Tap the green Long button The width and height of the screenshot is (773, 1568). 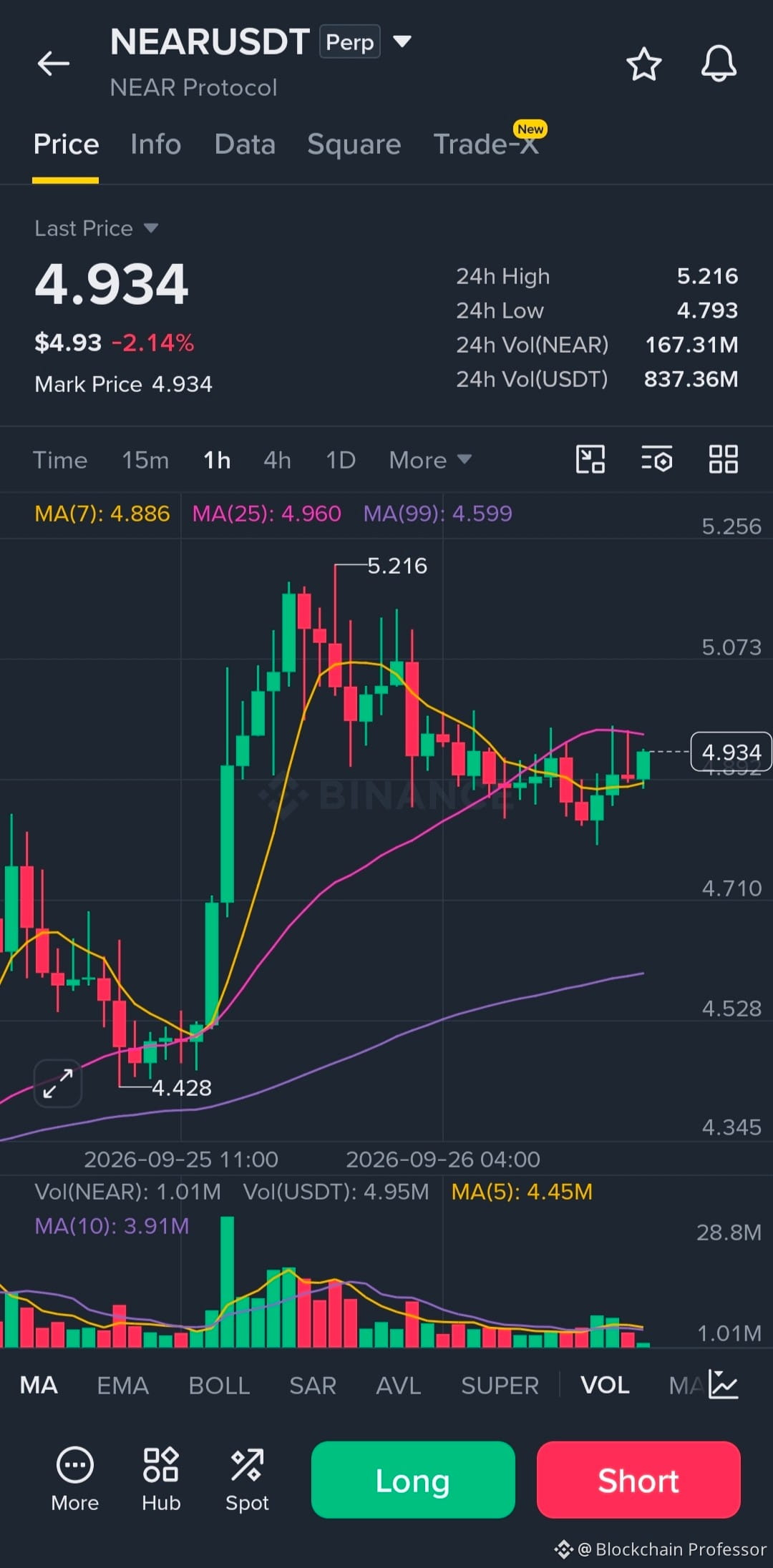413,1480
